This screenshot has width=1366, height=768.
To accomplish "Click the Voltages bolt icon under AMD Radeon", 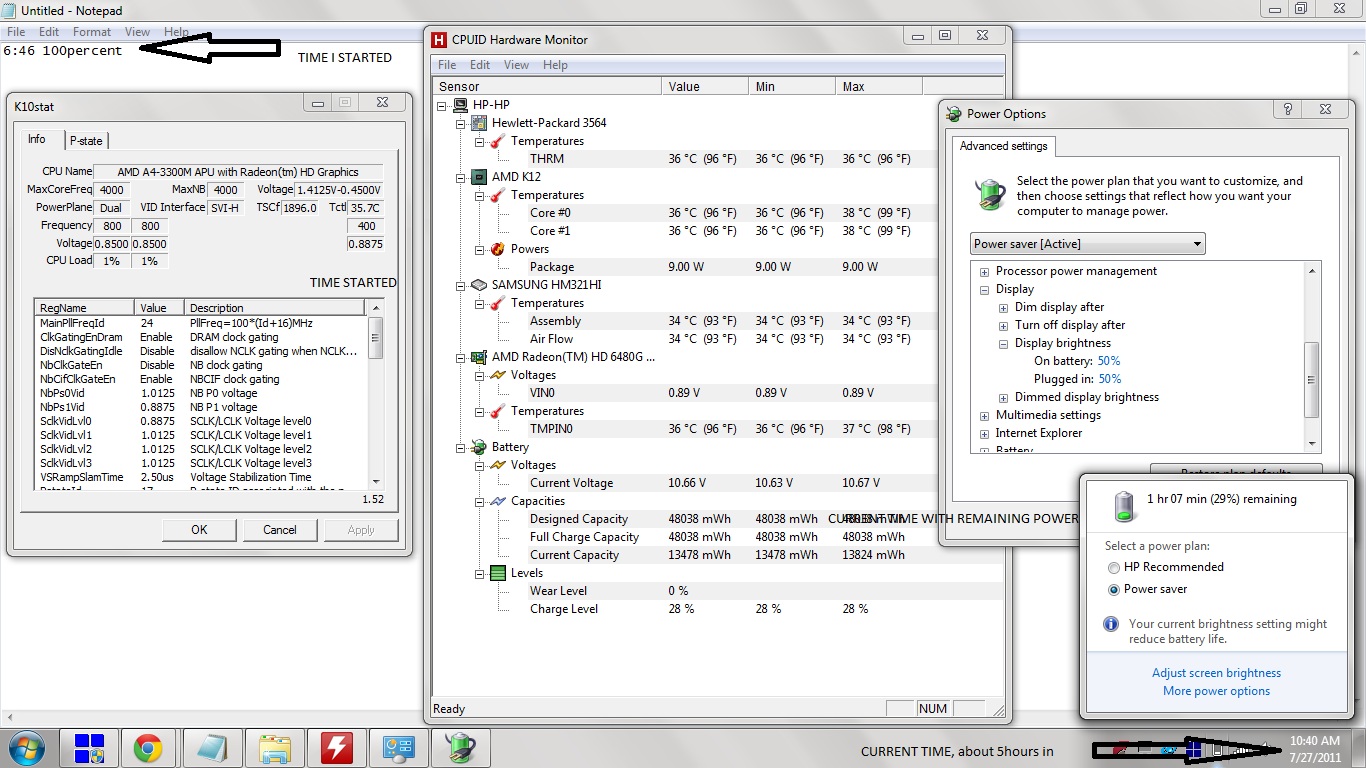I will [497, 375].
